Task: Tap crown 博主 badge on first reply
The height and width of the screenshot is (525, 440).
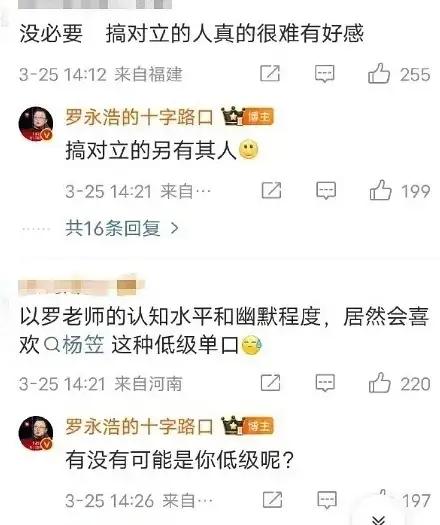Action: 248,116
